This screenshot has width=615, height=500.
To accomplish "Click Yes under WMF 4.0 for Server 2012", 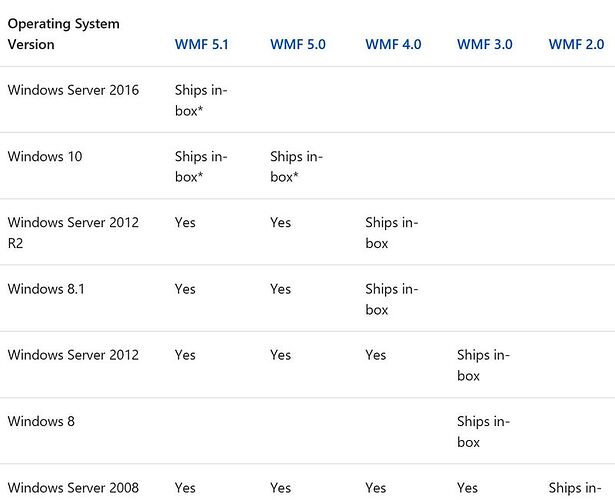I will [x=376, y=355].
